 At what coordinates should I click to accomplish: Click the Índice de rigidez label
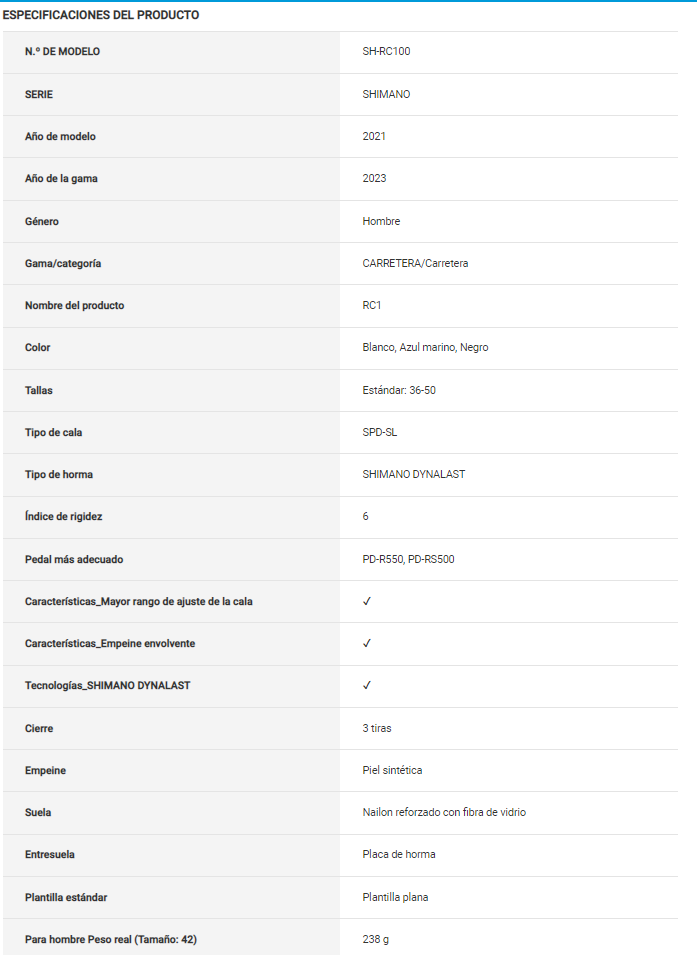[x=64, y=516]
